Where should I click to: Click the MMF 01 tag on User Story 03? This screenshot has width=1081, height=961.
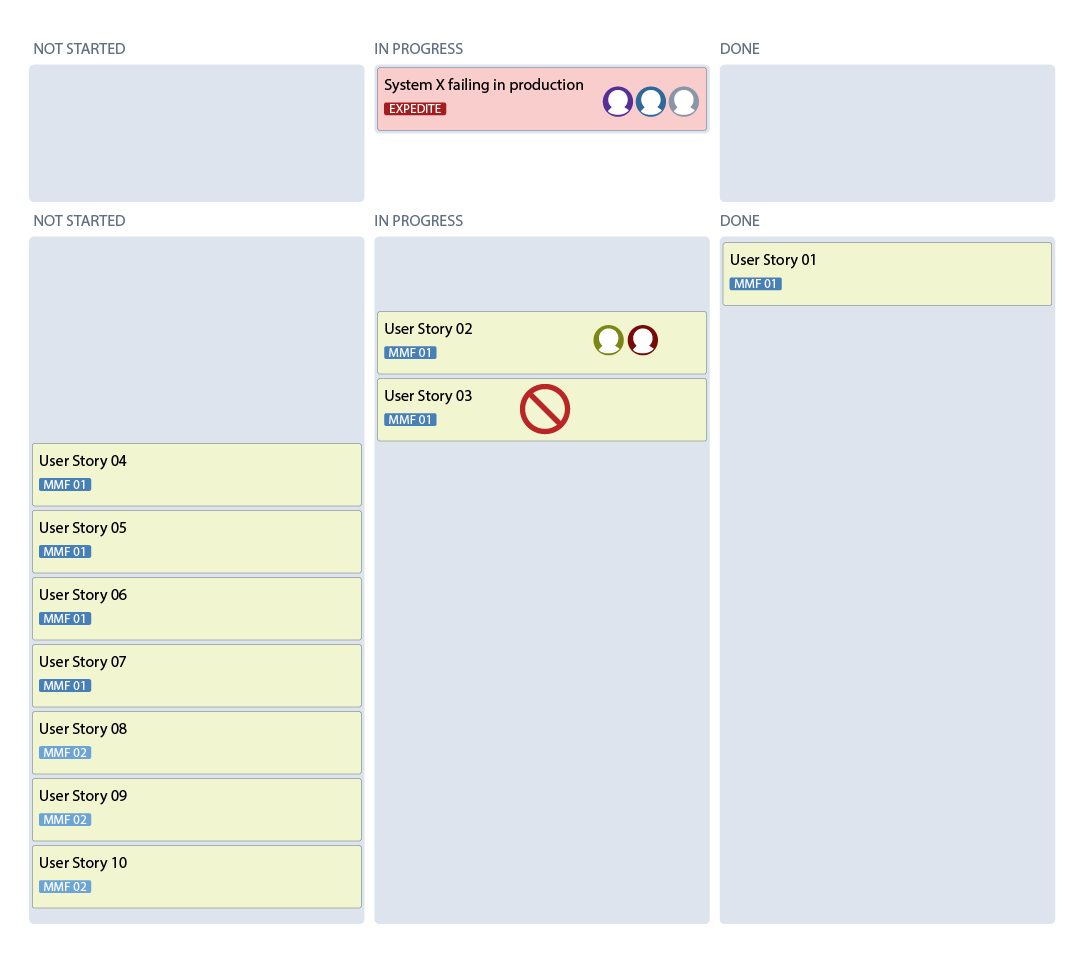coord(410,419)
